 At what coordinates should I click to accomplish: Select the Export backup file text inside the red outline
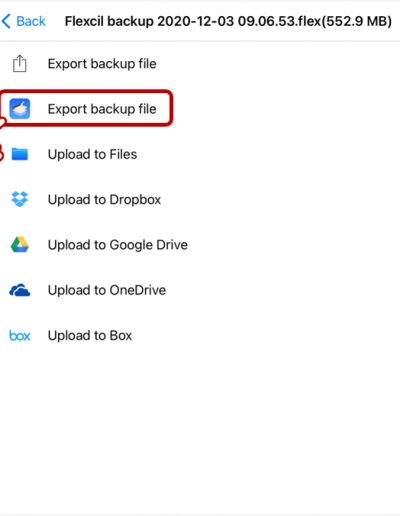tap(102, 109)
